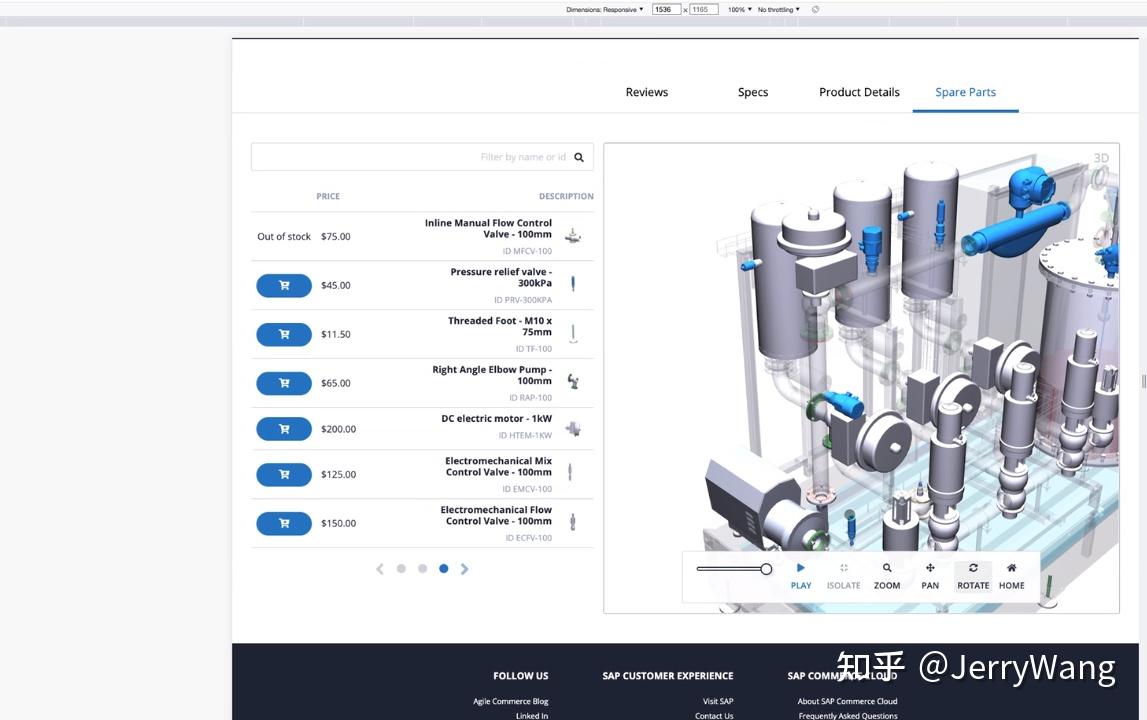The height and width of the screenshot is (720, 1147).
Task: Add the Pressure relief valve to cart
Action: 283,285
